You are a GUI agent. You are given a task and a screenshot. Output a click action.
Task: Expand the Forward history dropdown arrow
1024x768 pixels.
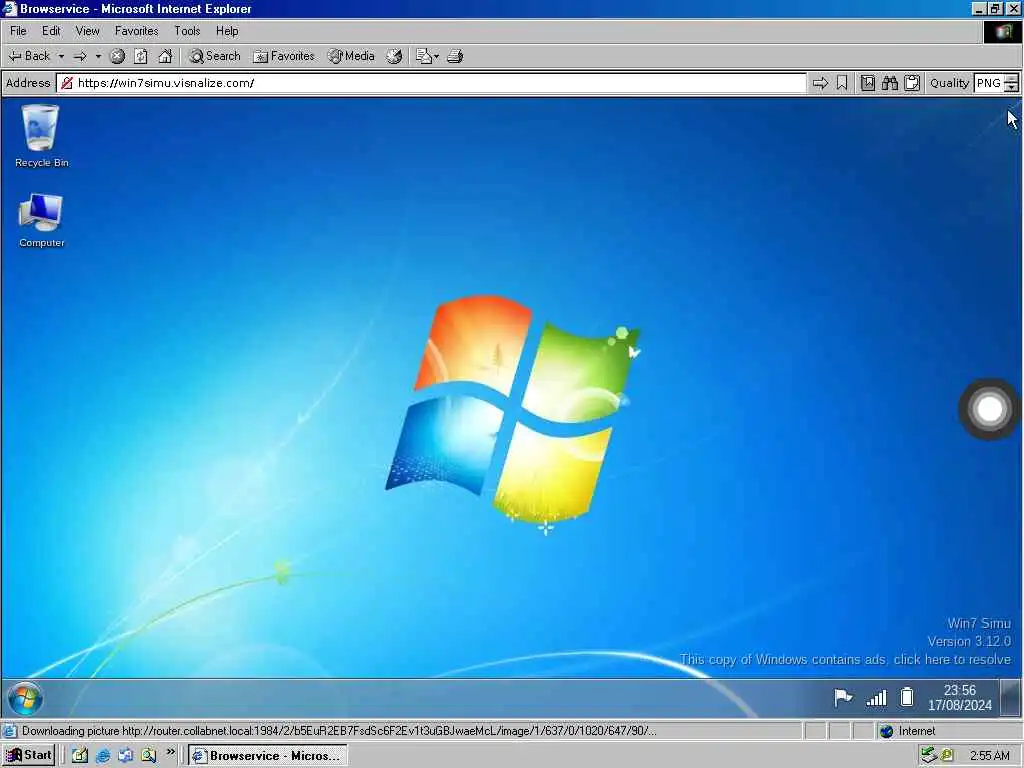pos(98,56)
